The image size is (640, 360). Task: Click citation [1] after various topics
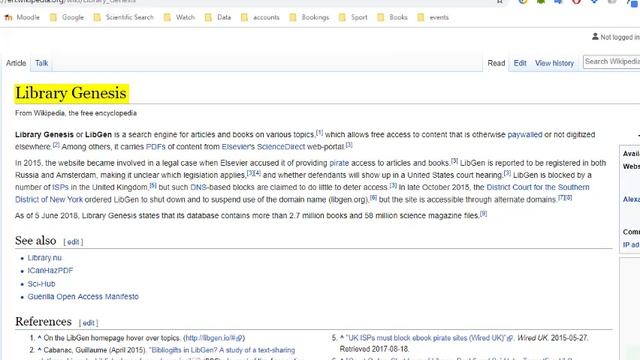coord(319,133)
